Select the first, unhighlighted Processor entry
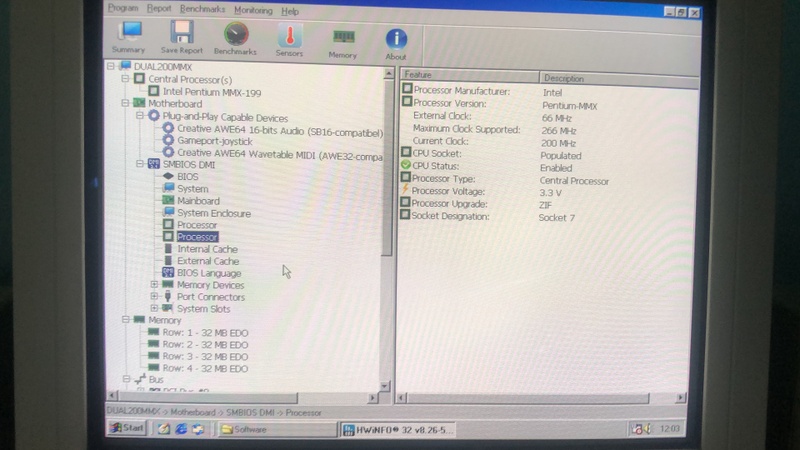This screenshot has height=450, width=800. coord(197,225)
